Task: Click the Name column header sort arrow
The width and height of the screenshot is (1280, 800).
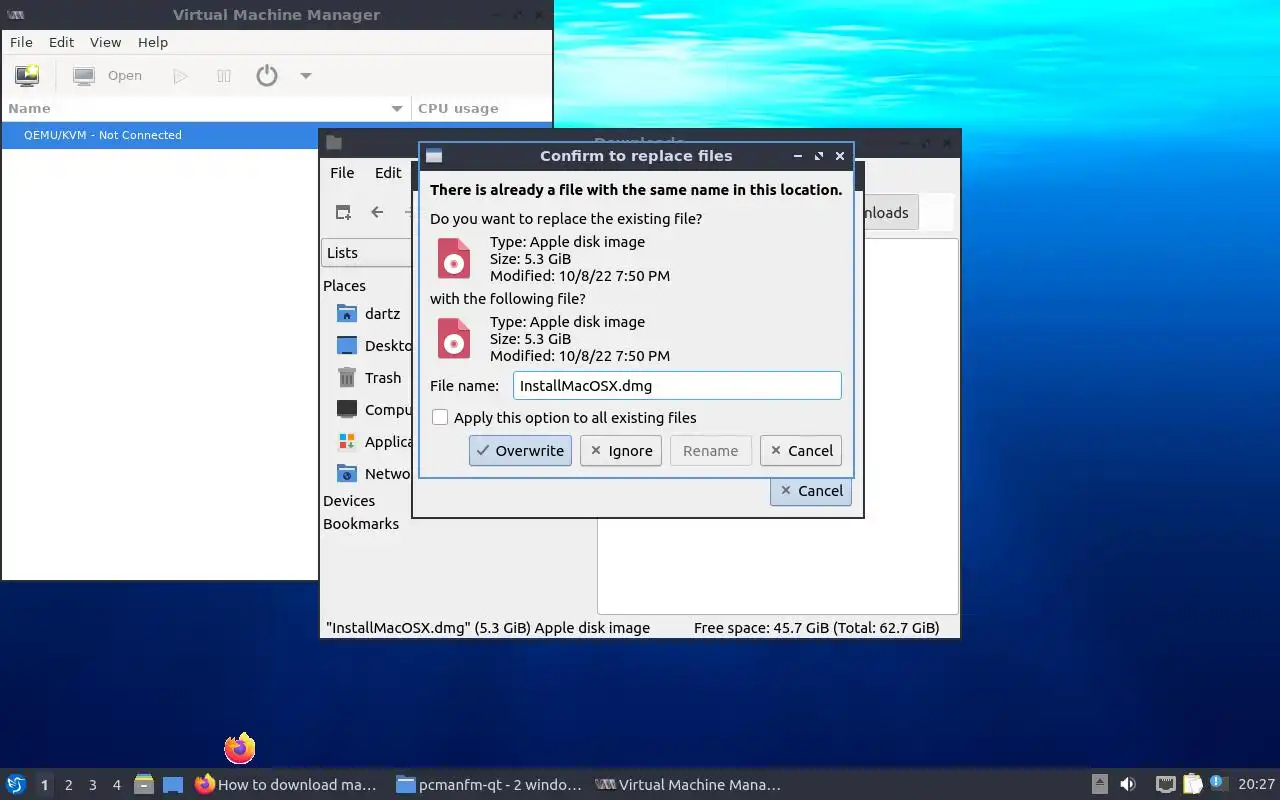Action: point(397,108)
